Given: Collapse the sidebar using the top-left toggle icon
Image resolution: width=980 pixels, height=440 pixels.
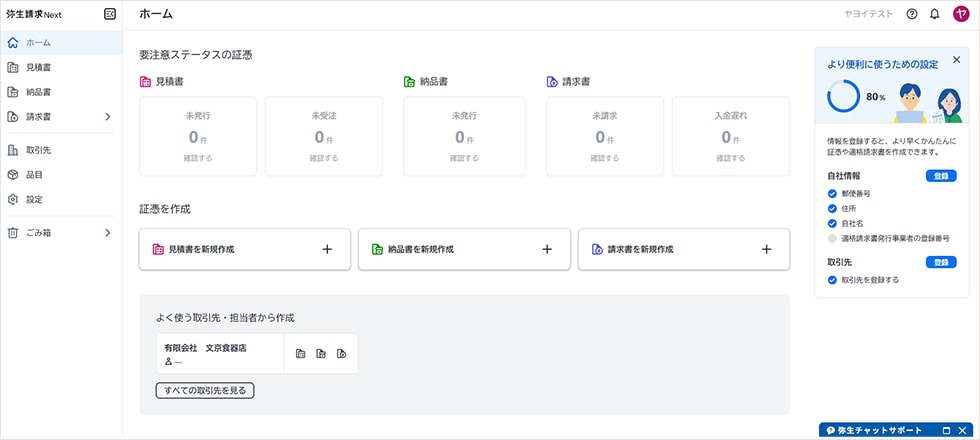Looking at the screenshot, I should point(109,14).
